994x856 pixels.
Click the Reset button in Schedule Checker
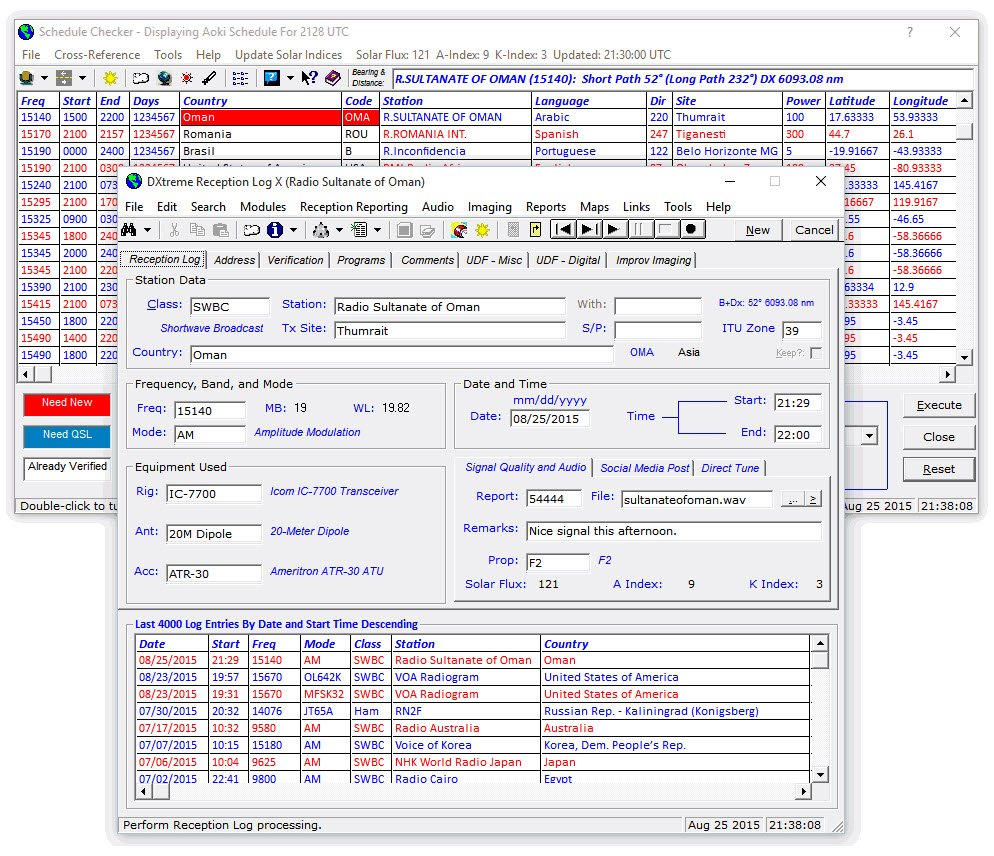click(x=939, y=469)
